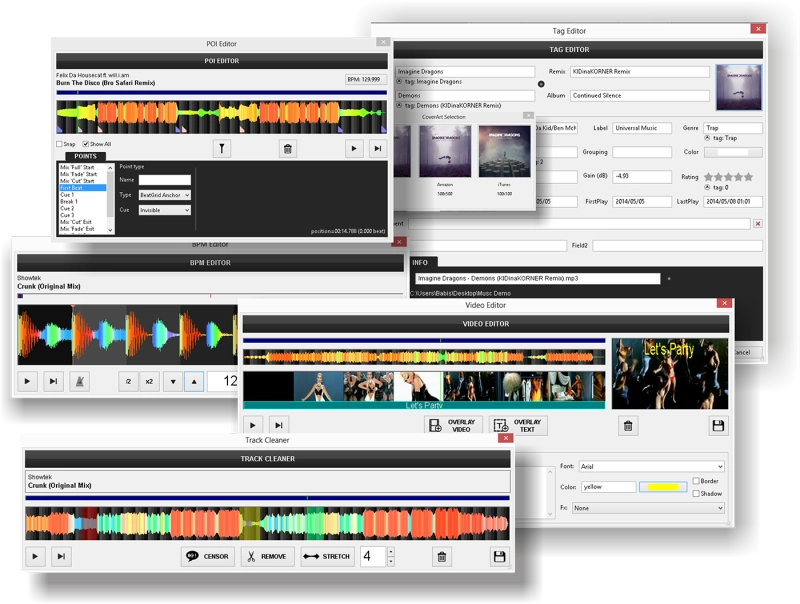Click the Label field 'Universal Music'
The image size is (800, 604).
coord(642,128)
